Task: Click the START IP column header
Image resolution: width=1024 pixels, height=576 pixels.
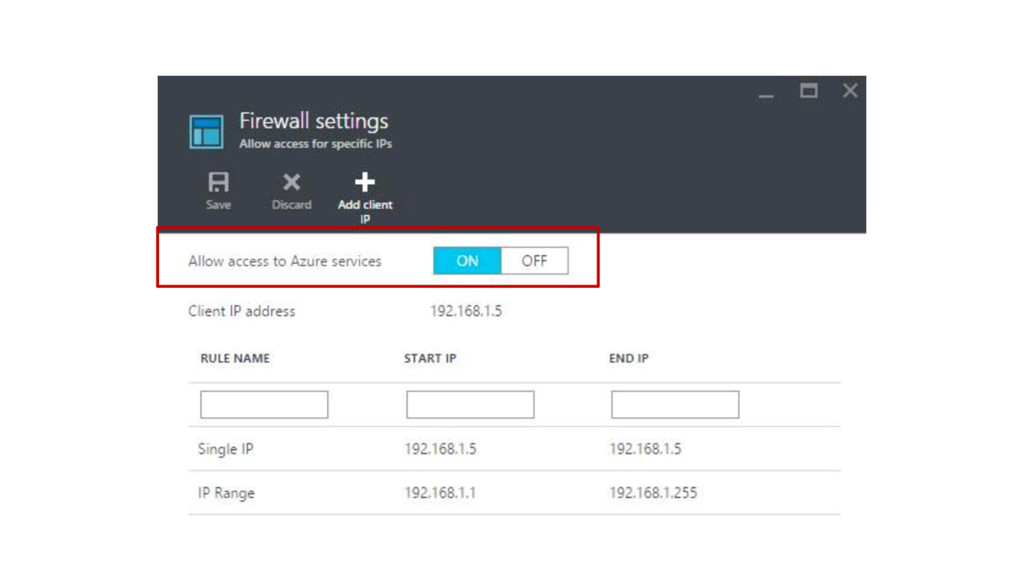Action: [430, 359]
